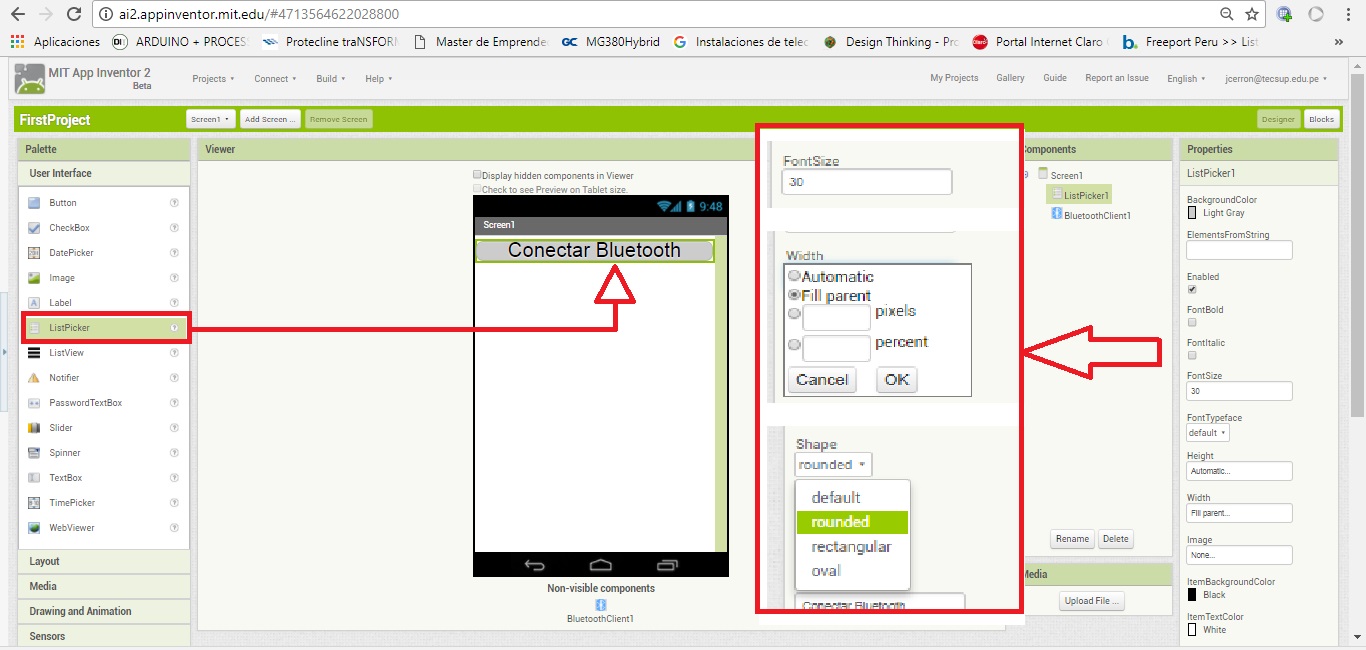Select the Conectar Bluetooth list picker in Viewer

(595, 250)
